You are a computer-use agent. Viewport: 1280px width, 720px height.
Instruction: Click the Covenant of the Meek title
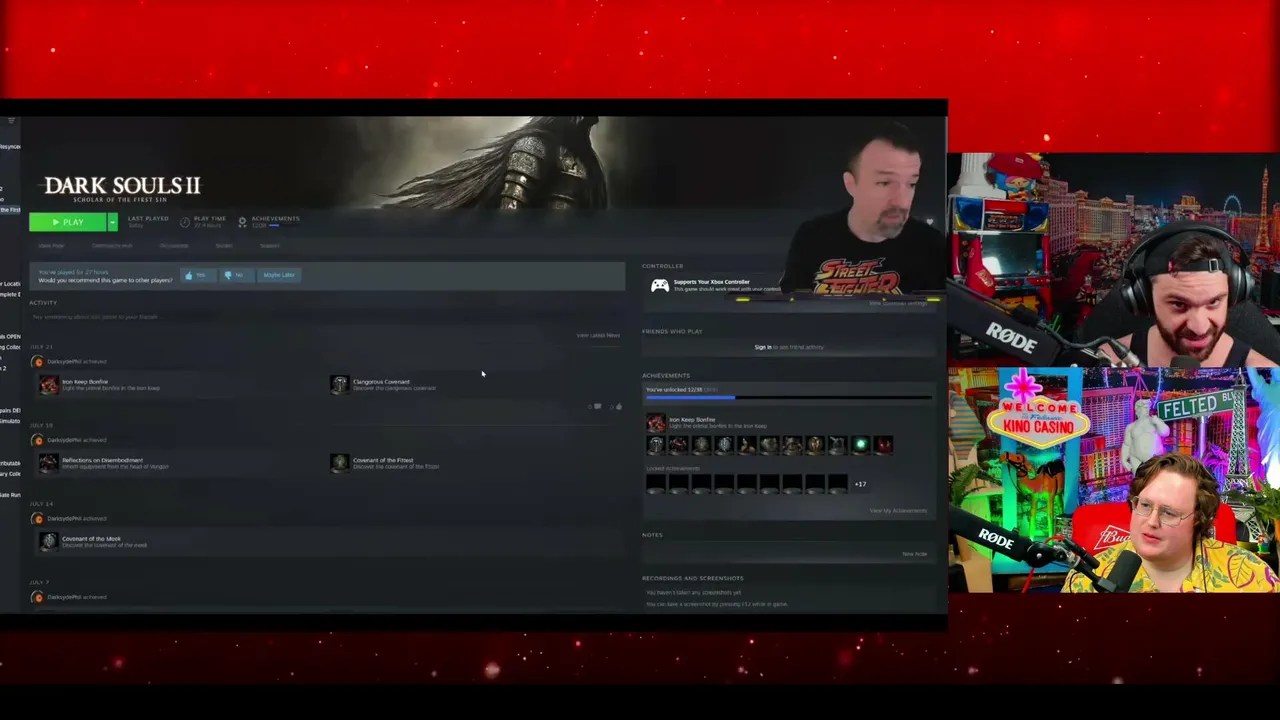[x=91, y=538]
